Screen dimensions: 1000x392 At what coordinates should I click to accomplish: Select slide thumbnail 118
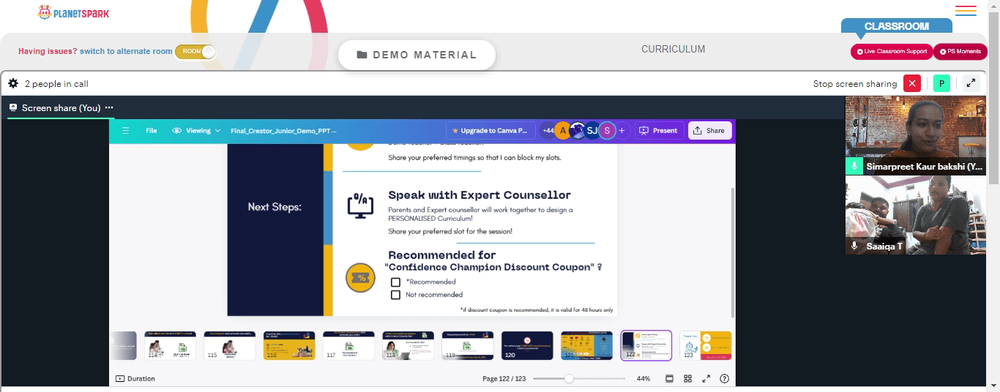(x=408, y=345)
